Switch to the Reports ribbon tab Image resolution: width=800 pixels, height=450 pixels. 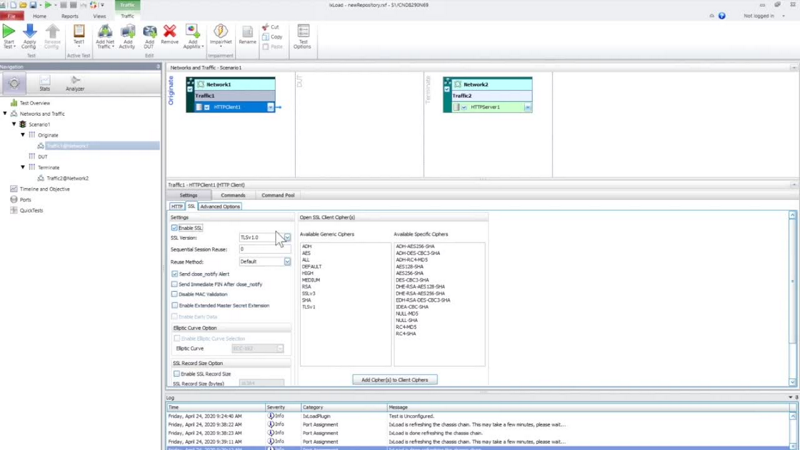click(70, 16)
